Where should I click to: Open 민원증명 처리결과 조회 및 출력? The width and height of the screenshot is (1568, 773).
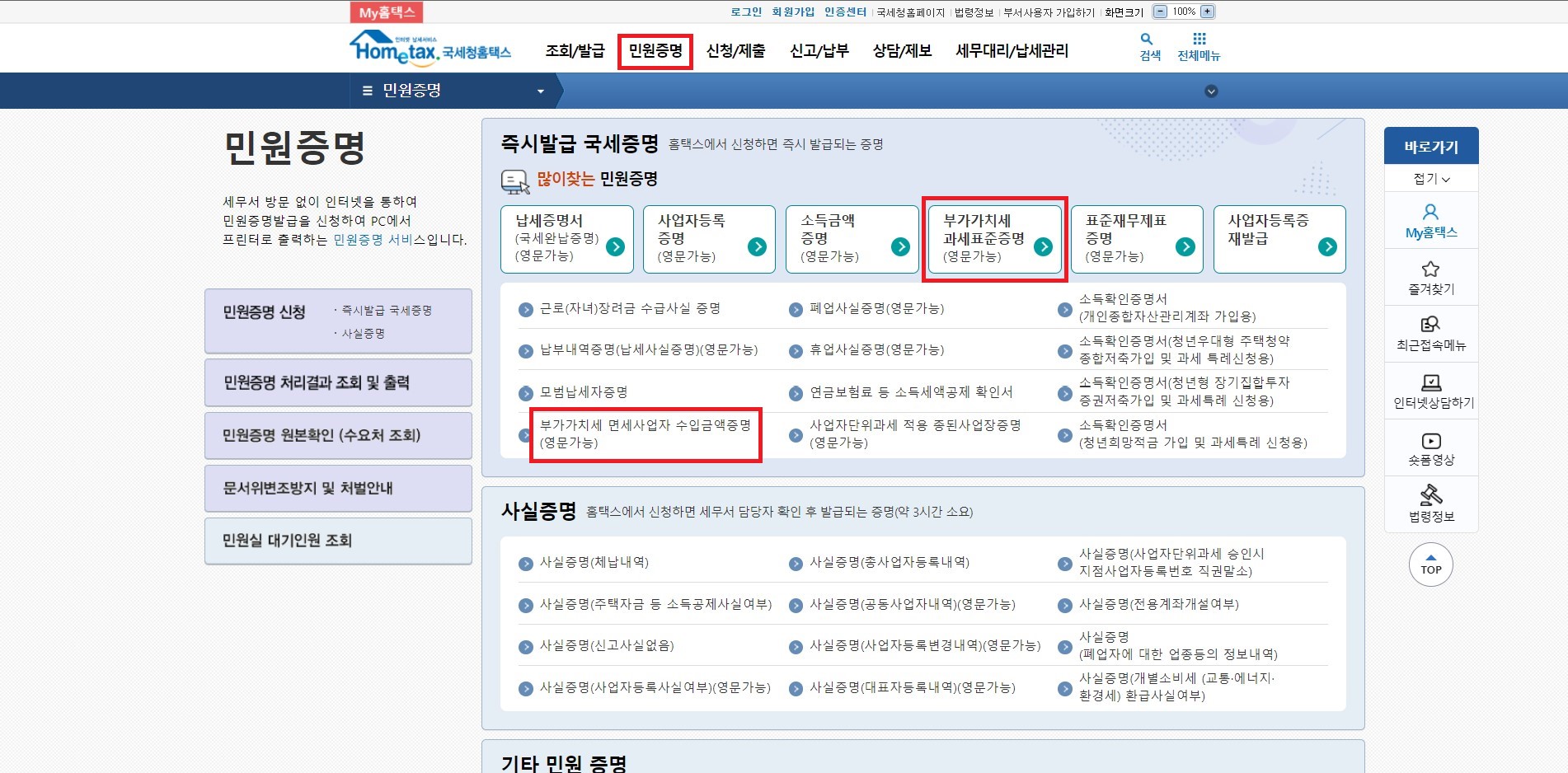tap(338, 382)
